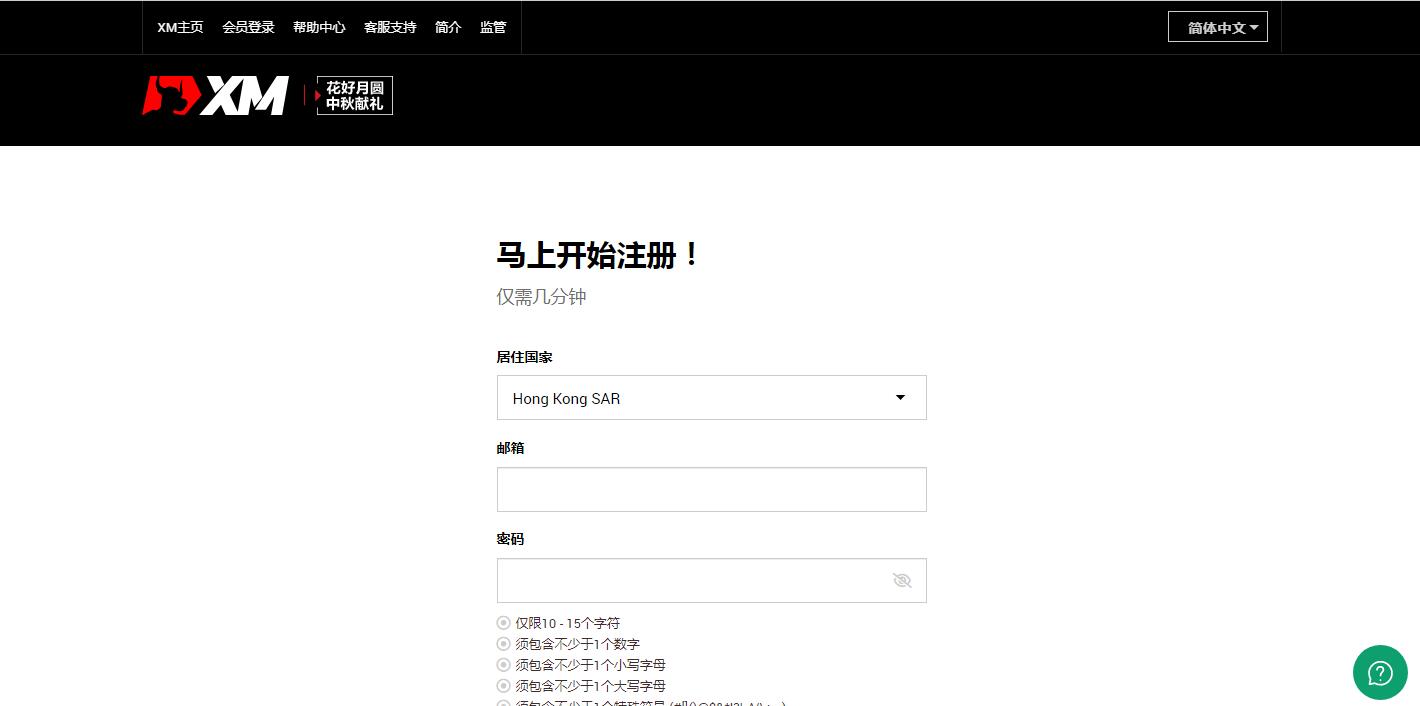Open the Hong Kong SAR country selector
This screenshot has width=1420, height=706.
tap(711, 397)
